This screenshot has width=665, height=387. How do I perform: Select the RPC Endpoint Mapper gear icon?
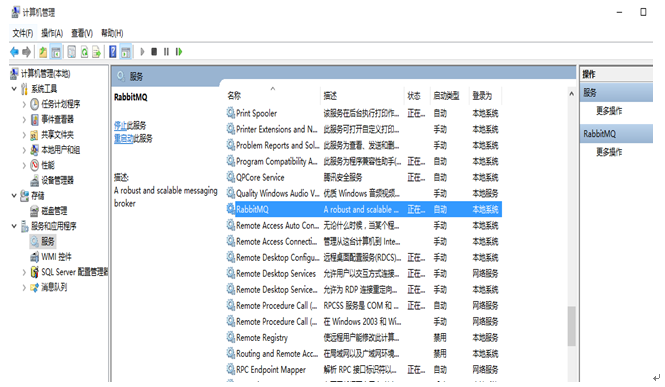231,369
